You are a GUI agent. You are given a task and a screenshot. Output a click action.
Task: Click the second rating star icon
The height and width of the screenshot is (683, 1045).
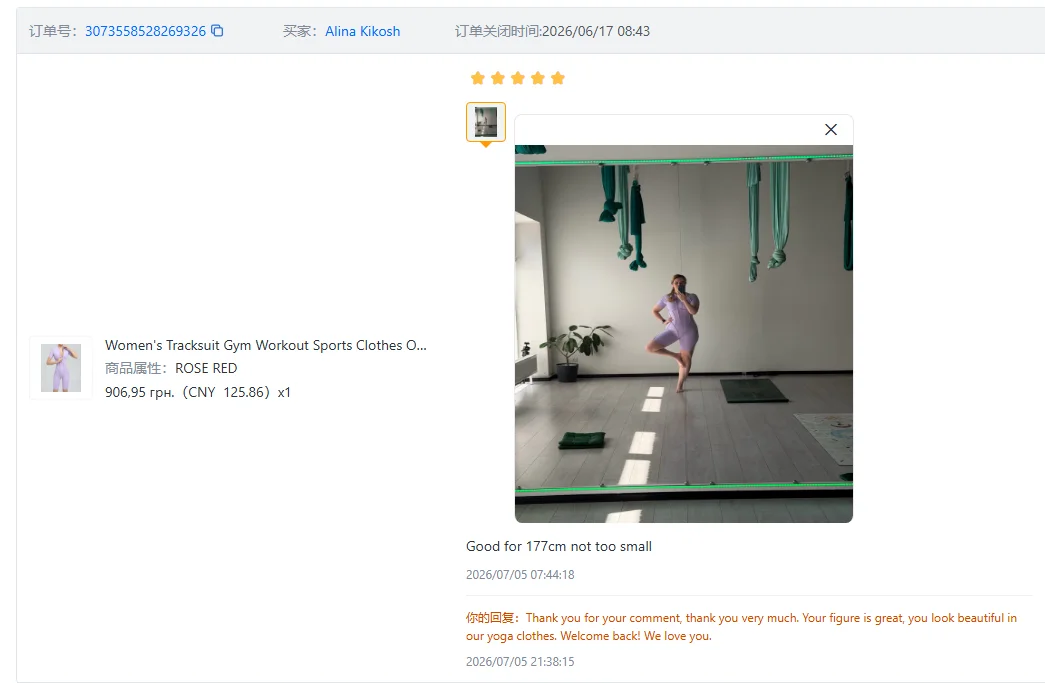[x=497, y=79]
